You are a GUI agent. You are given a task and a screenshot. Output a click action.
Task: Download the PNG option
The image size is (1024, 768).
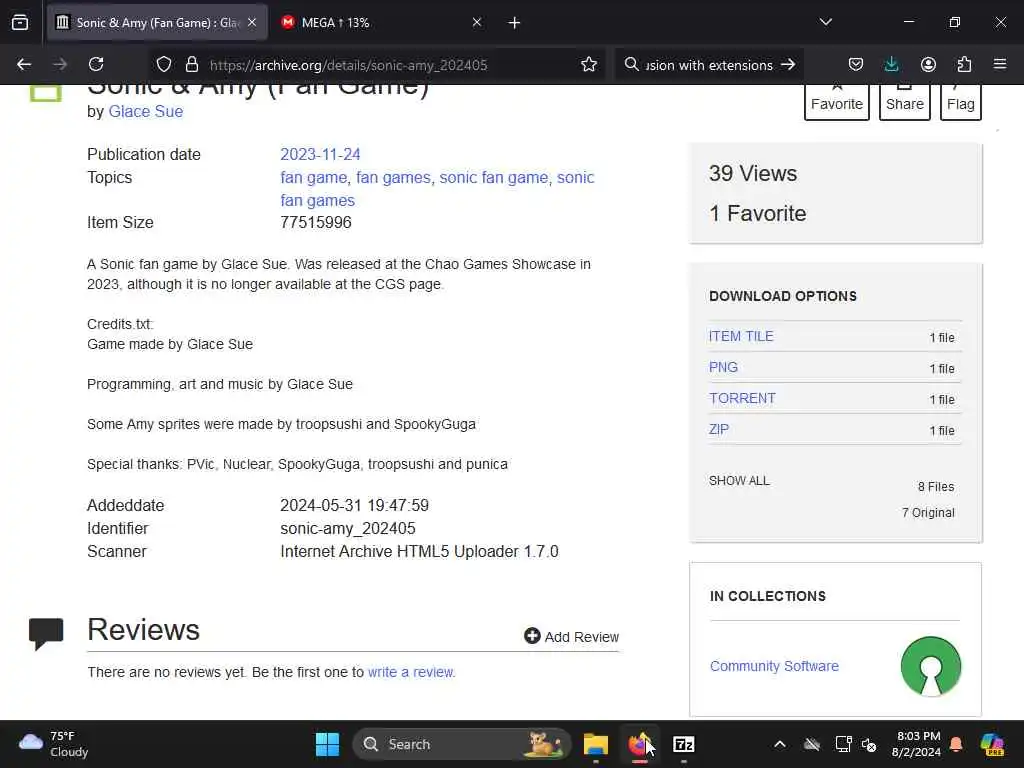[723, 367]
